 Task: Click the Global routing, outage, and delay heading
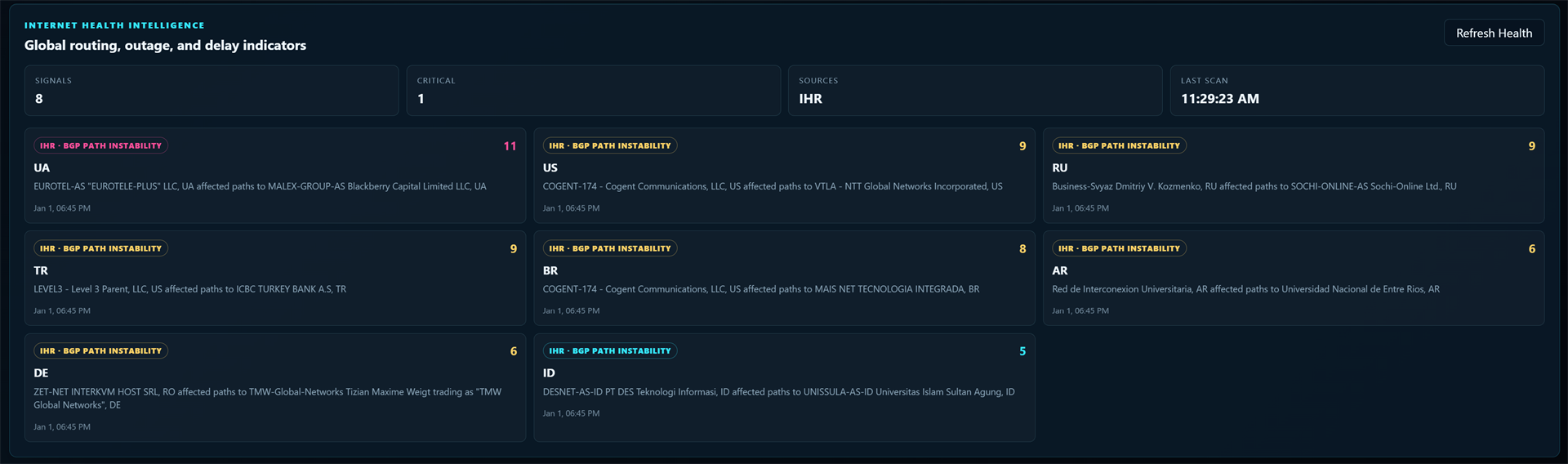click(x=165, y=46)
